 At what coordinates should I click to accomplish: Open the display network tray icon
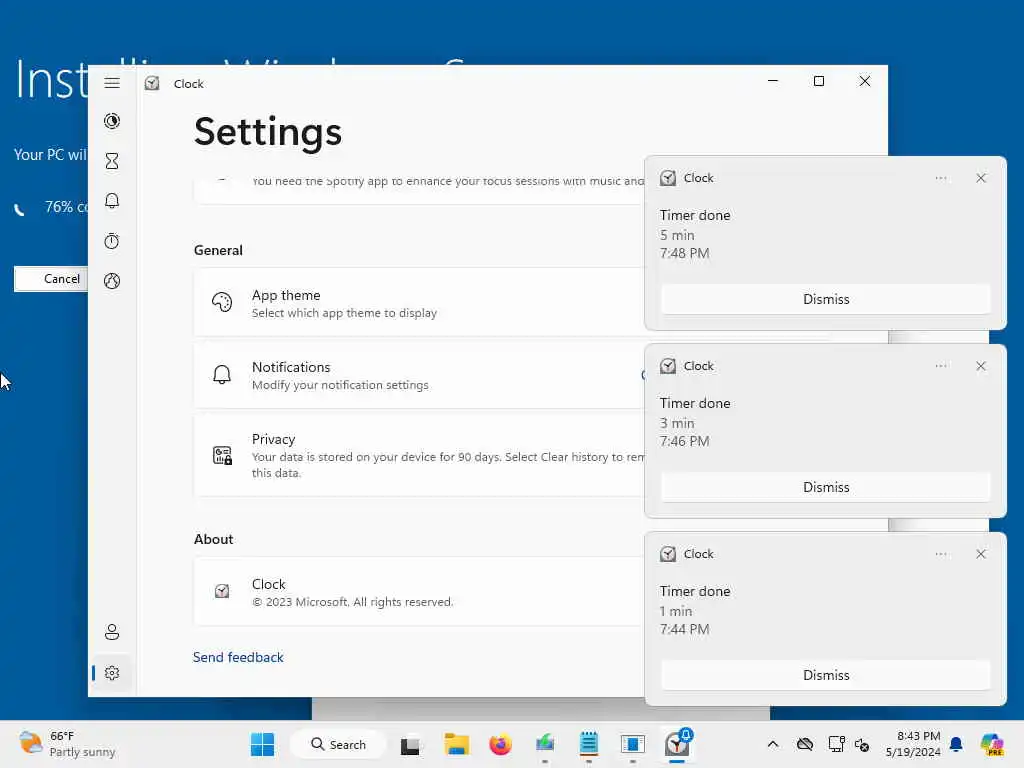coord(836,744)
